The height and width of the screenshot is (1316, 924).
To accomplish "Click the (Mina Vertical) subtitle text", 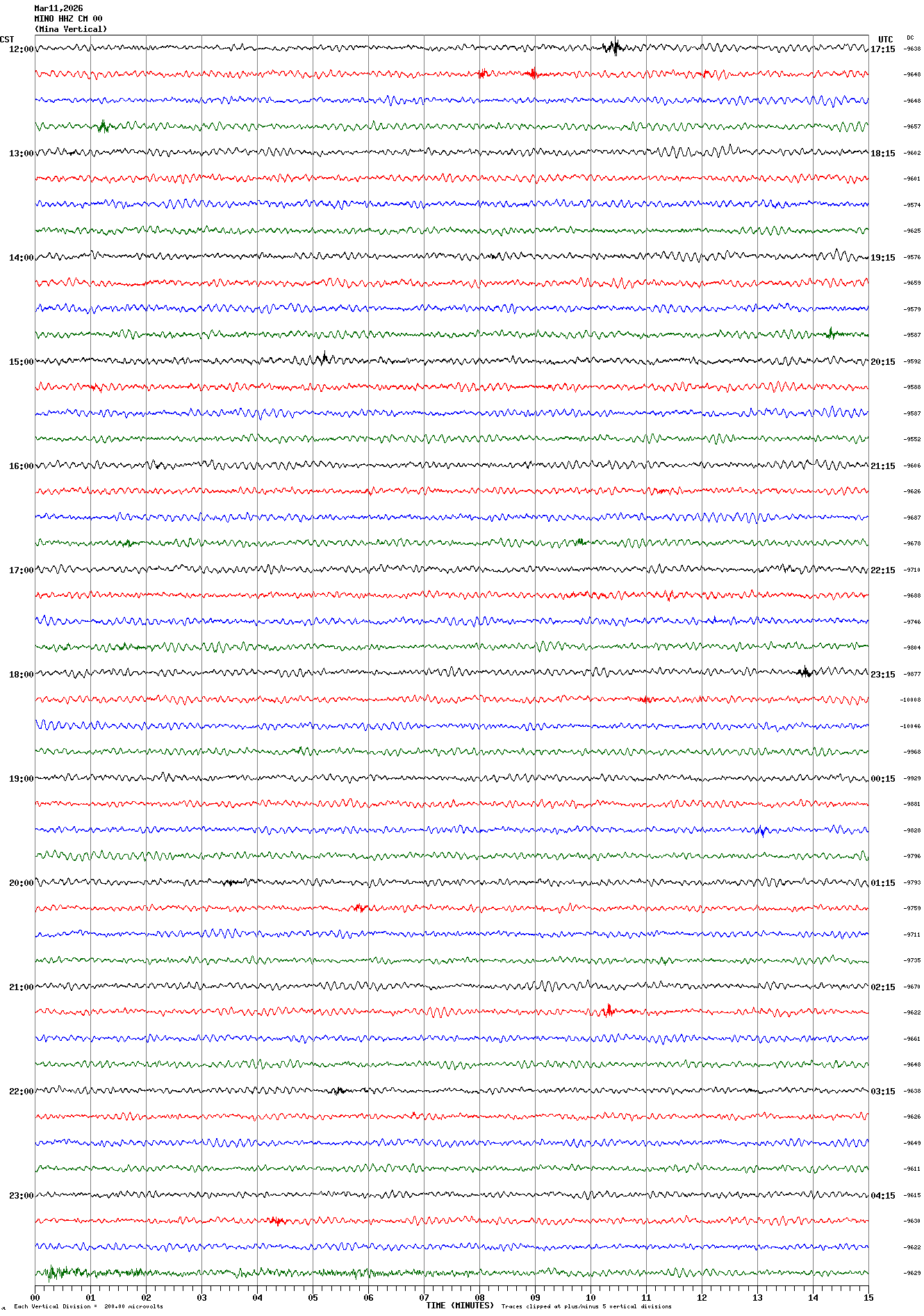I will pyautogui.click(x=71, y=29).
